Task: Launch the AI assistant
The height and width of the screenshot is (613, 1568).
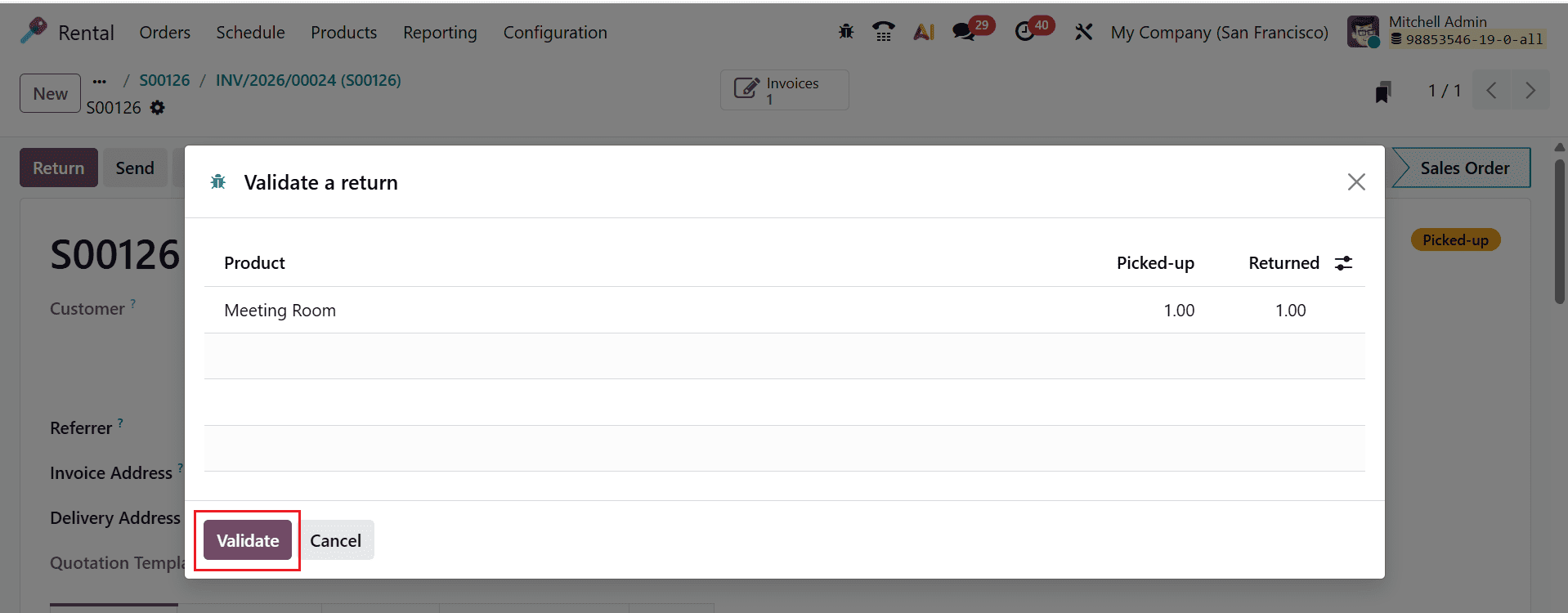Action: point(923,31)
